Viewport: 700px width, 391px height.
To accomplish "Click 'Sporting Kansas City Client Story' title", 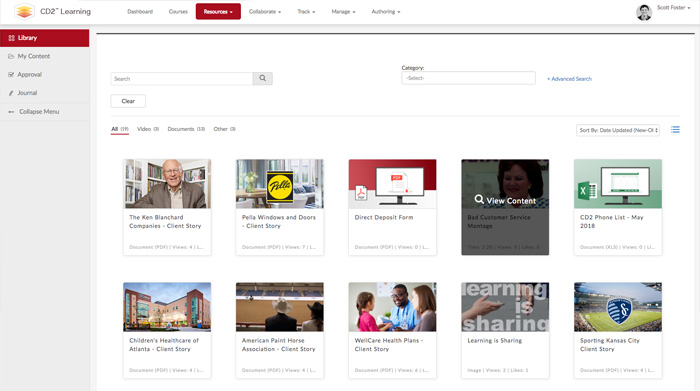I will coord(610,345).
